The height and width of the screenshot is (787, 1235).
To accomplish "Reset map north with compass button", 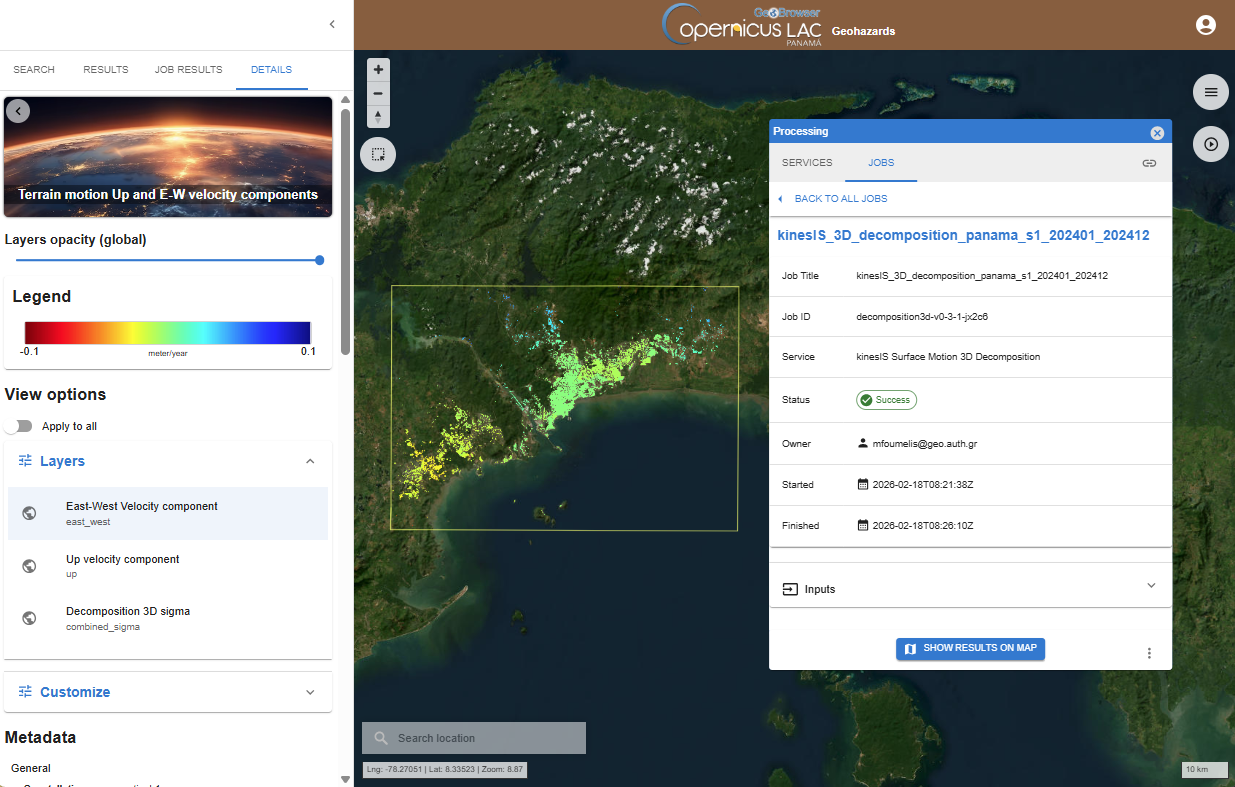I will [378, 117].
